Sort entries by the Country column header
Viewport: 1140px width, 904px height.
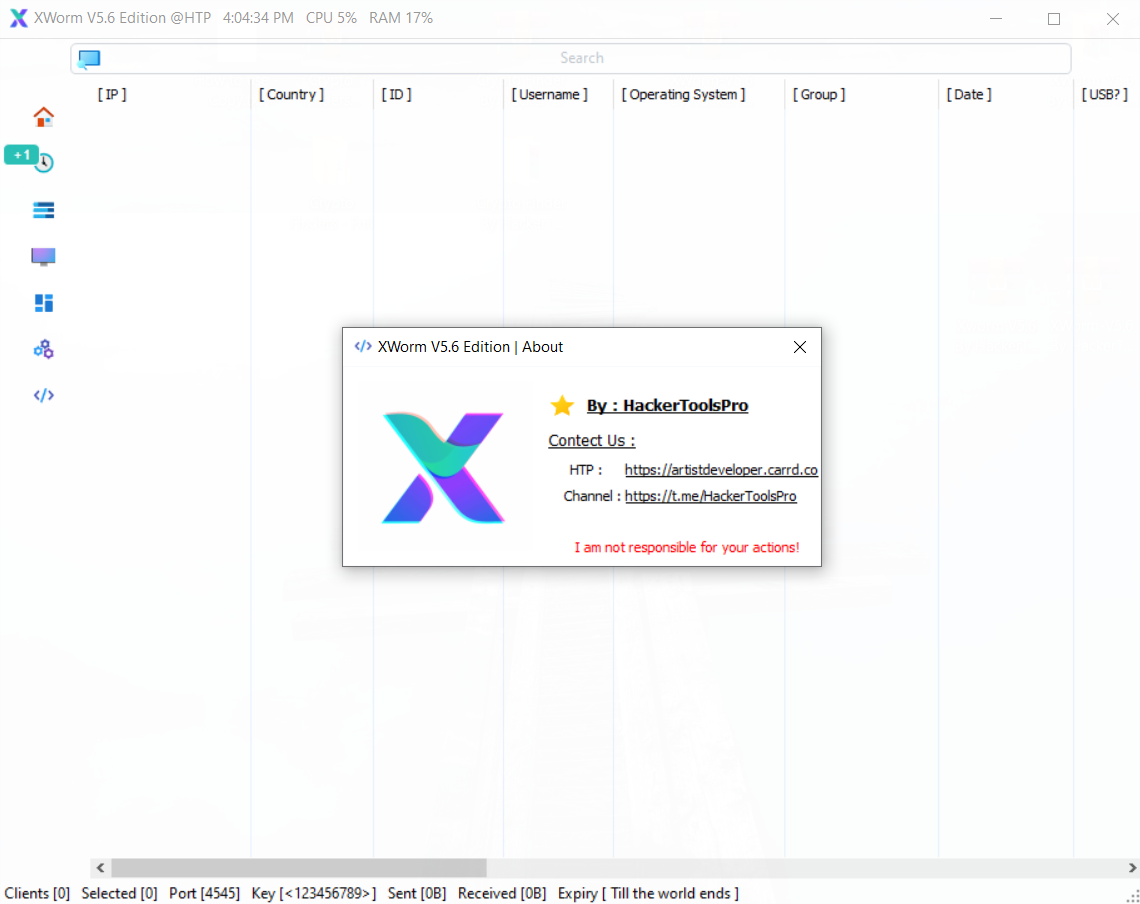click(290, 94)
